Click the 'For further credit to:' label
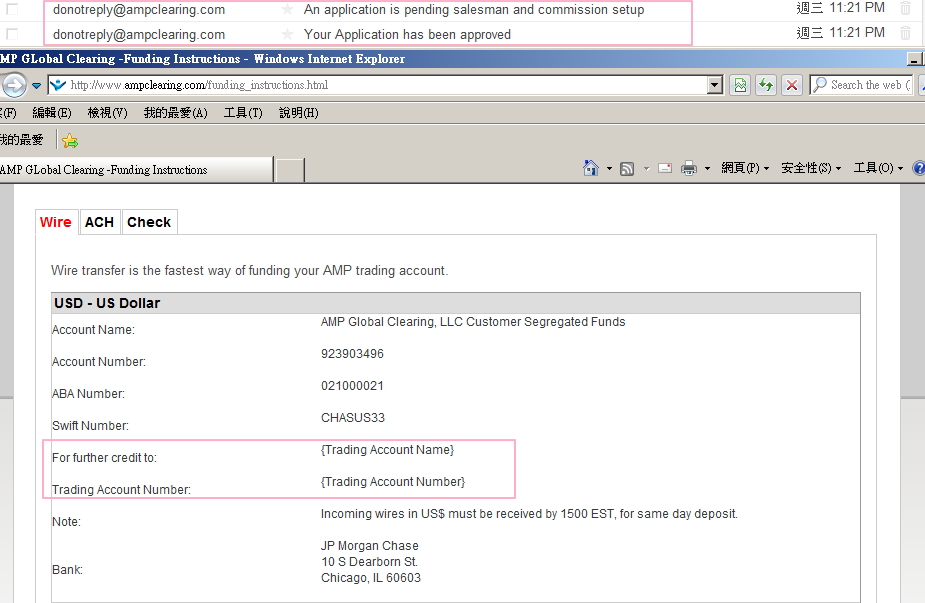 click(104, 458)
